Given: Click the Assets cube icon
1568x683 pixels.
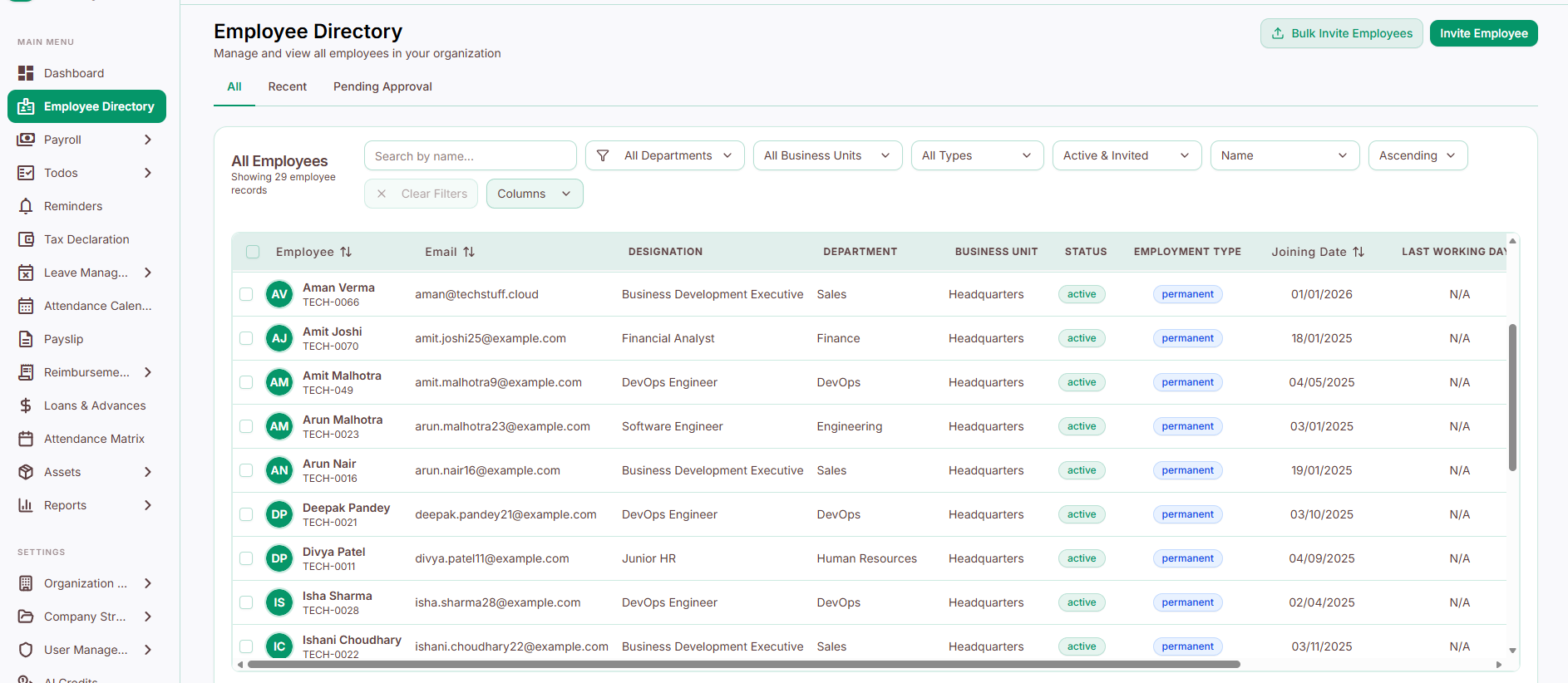Looking at the screenshot, I should click(26, 472).
